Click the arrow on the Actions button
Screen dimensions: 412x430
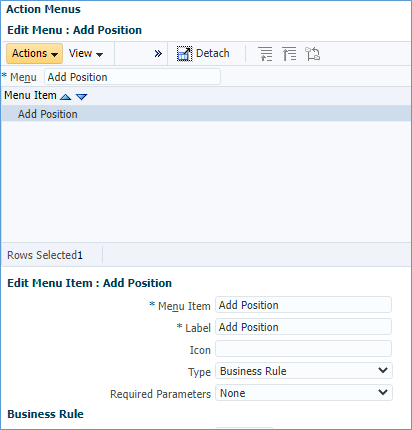point(54,55)
